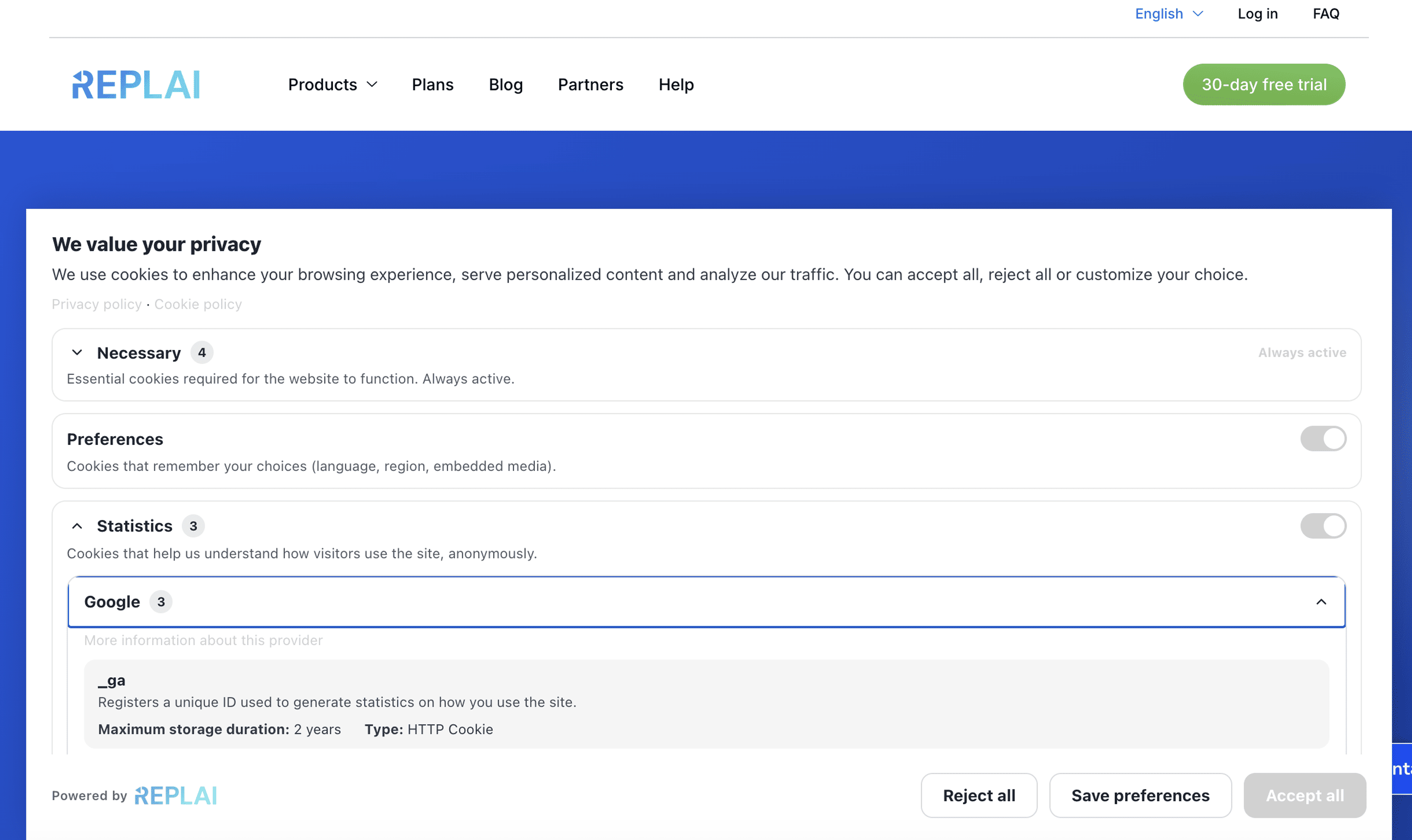Select the _ga cookie name
Image resolution: width=1412 pixels, height=840 pixels.
click(111, 680)
